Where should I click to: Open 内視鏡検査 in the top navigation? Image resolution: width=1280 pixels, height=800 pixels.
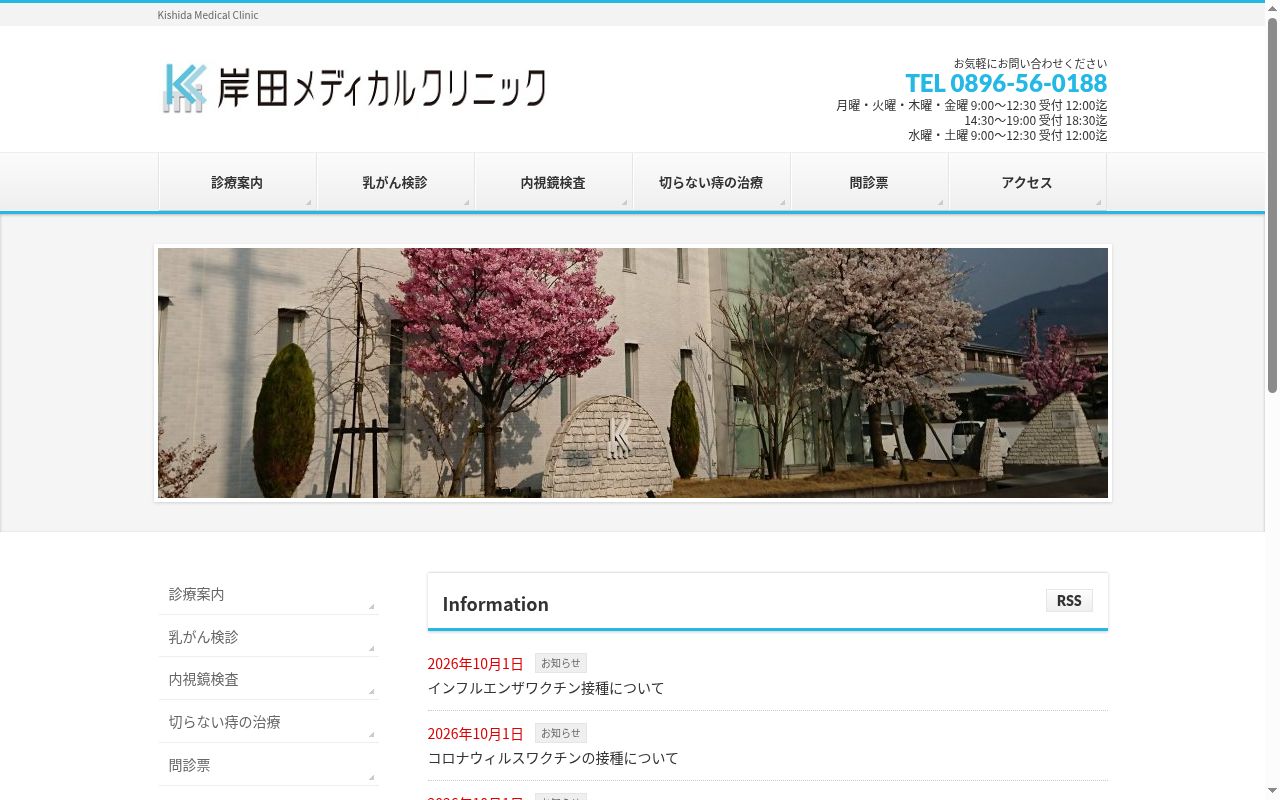tap(553, 182)
